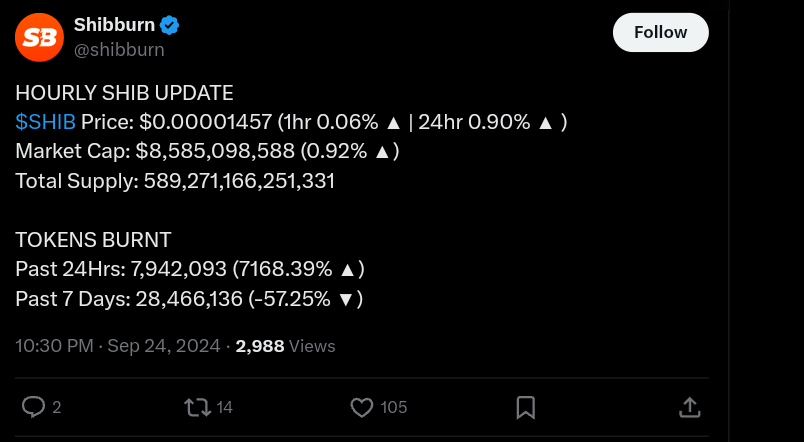
Task: Click the TOKENS BURNT text line
Action: point(93,240)
